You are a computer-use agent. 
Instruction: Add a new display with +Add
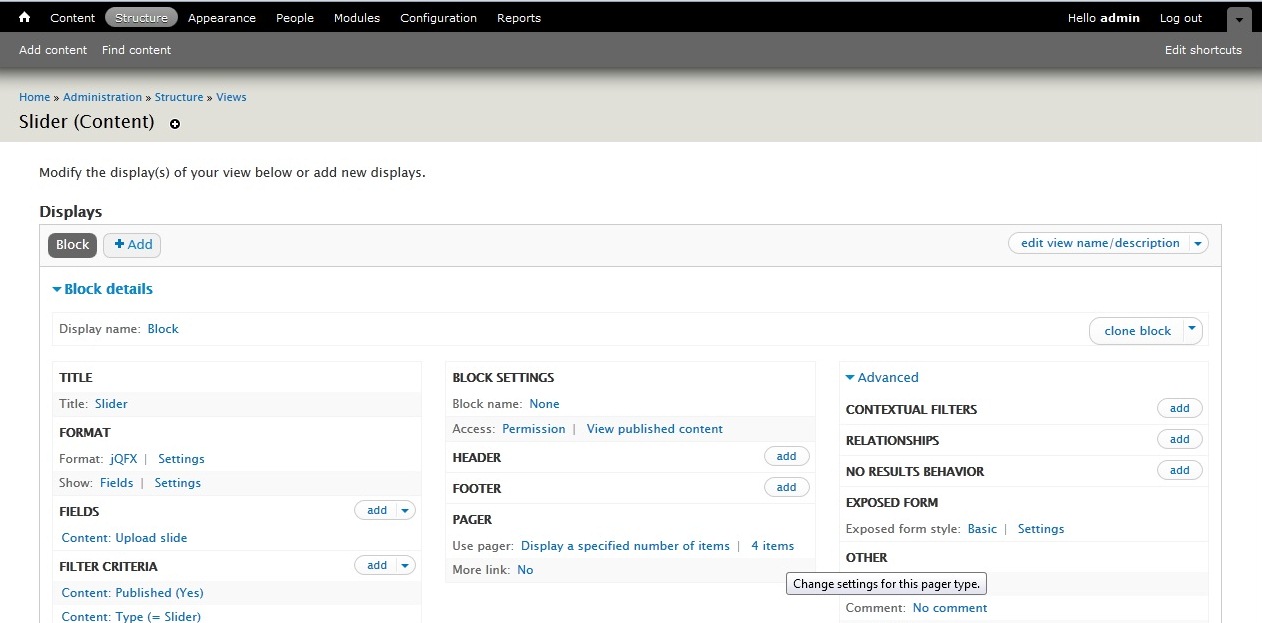point(132,245)
